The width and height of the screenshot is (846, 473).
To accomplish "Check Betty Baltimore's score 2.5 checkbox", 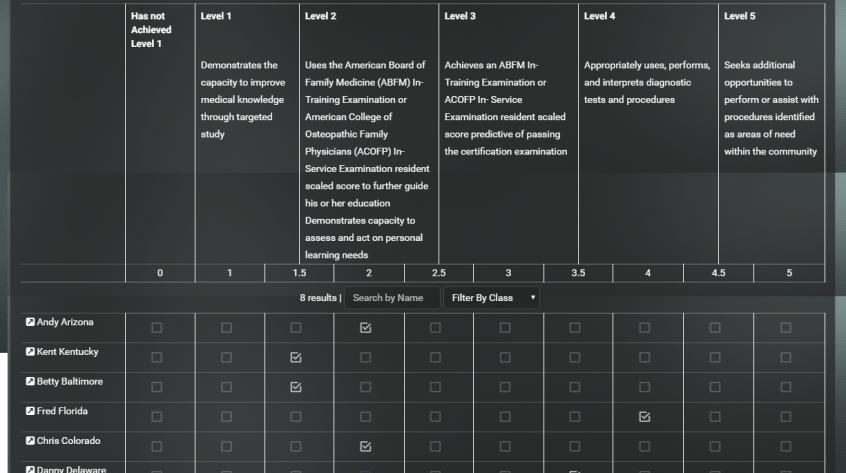I will 435,387.
